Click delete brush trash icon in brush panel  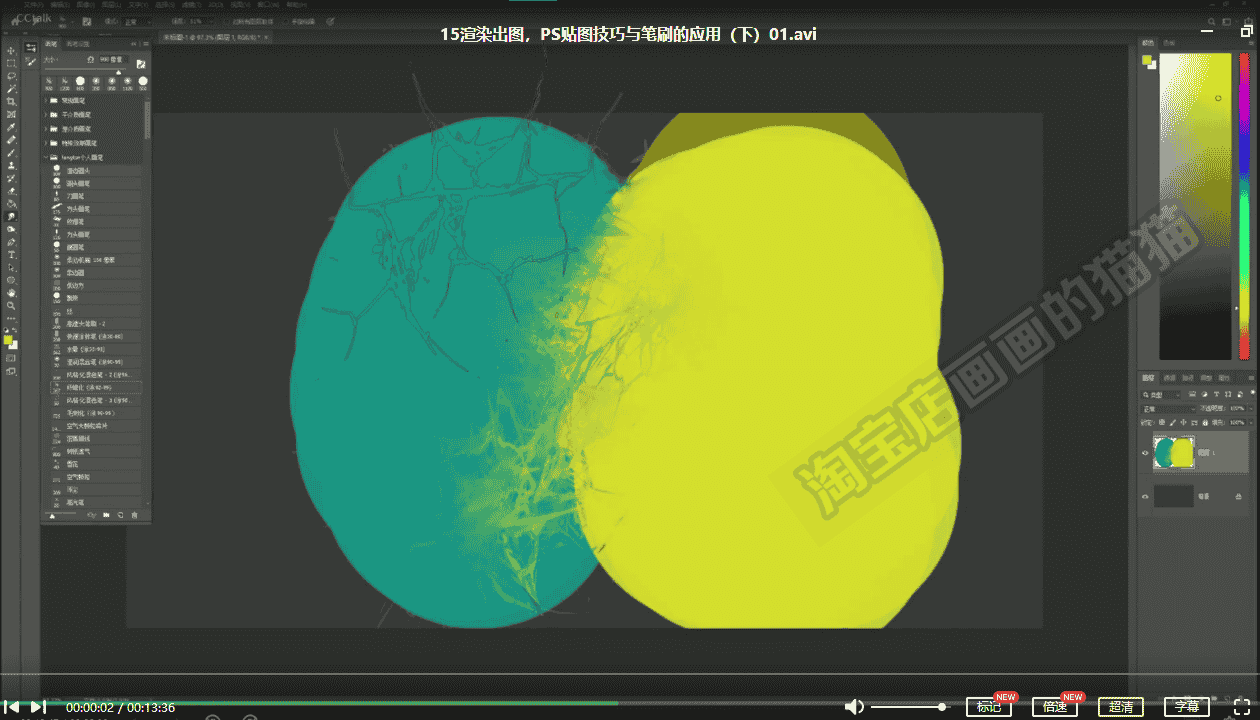134,515
